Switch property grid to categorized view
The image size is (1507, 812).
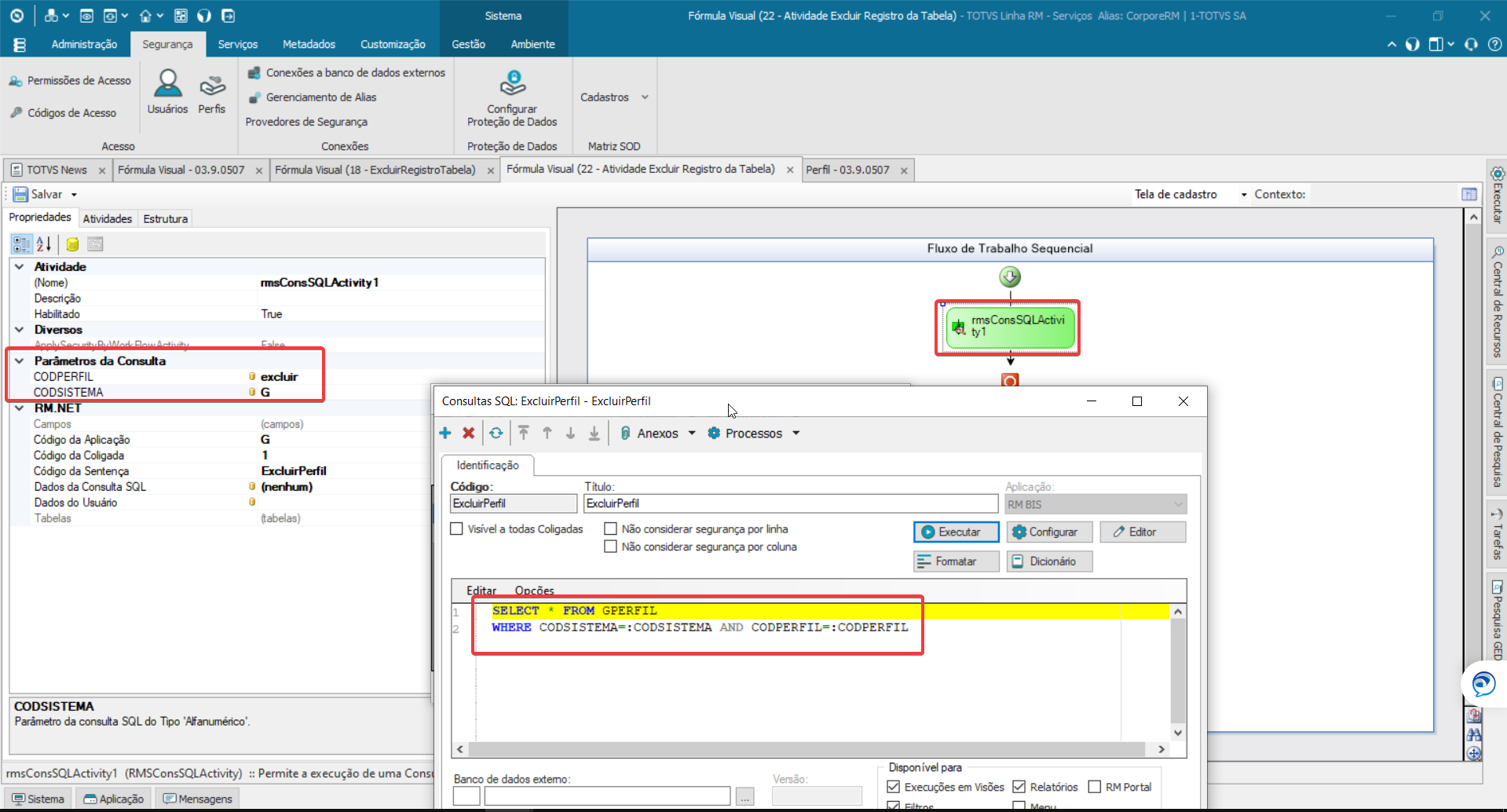click(21, 244)
